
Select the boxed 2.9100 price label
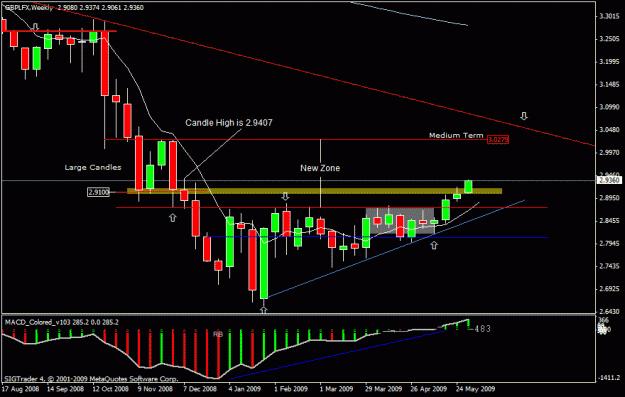(98, 192)
